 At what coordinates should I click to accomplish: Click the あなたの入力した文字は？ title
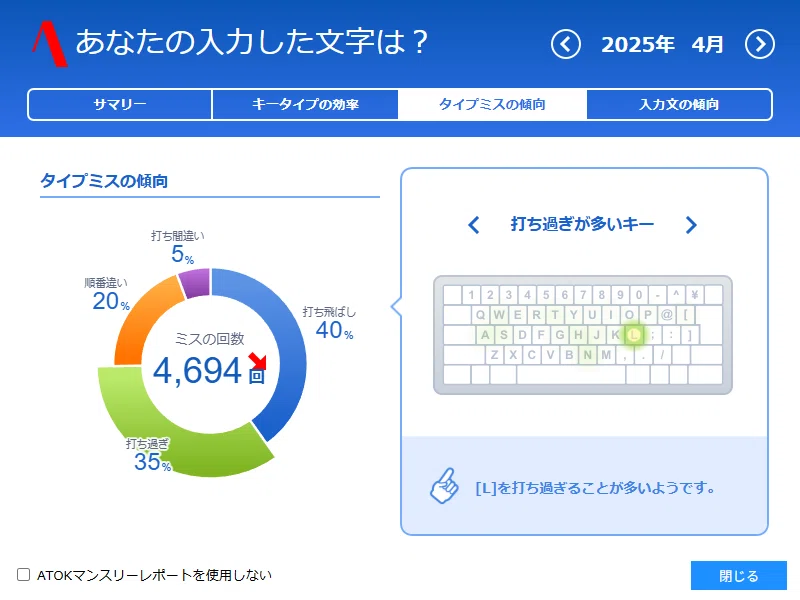252,42
